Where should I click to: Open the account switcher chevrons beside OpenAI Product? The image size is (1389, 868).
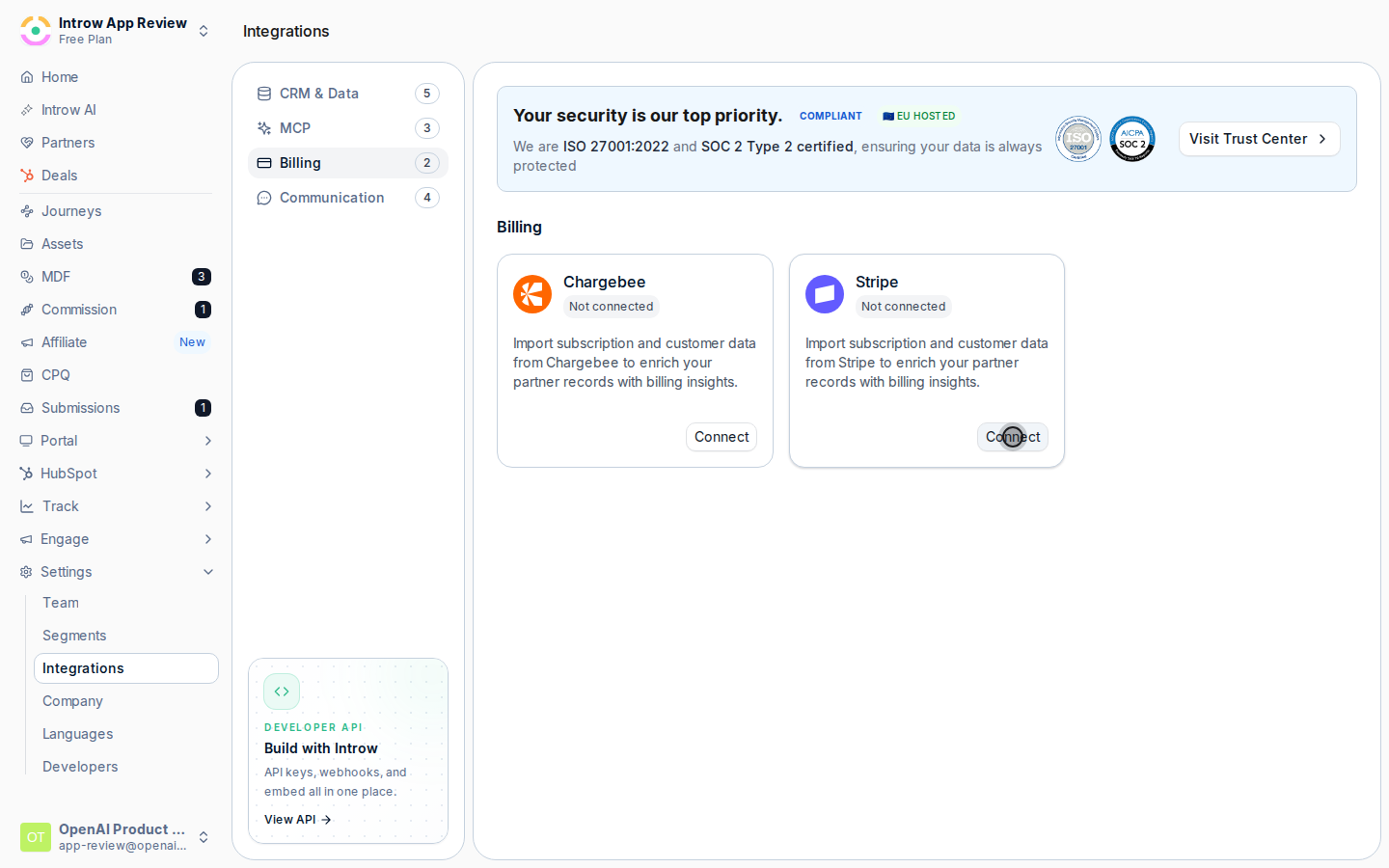[x=204, y=837]
